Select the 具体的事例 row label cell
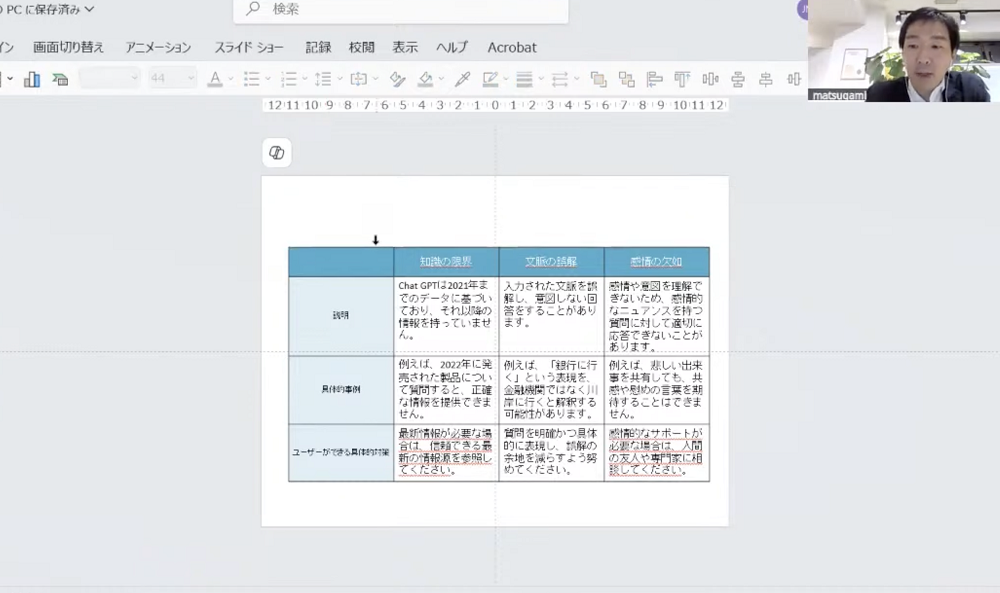The image size is (1000, 593). click(341, 390)
